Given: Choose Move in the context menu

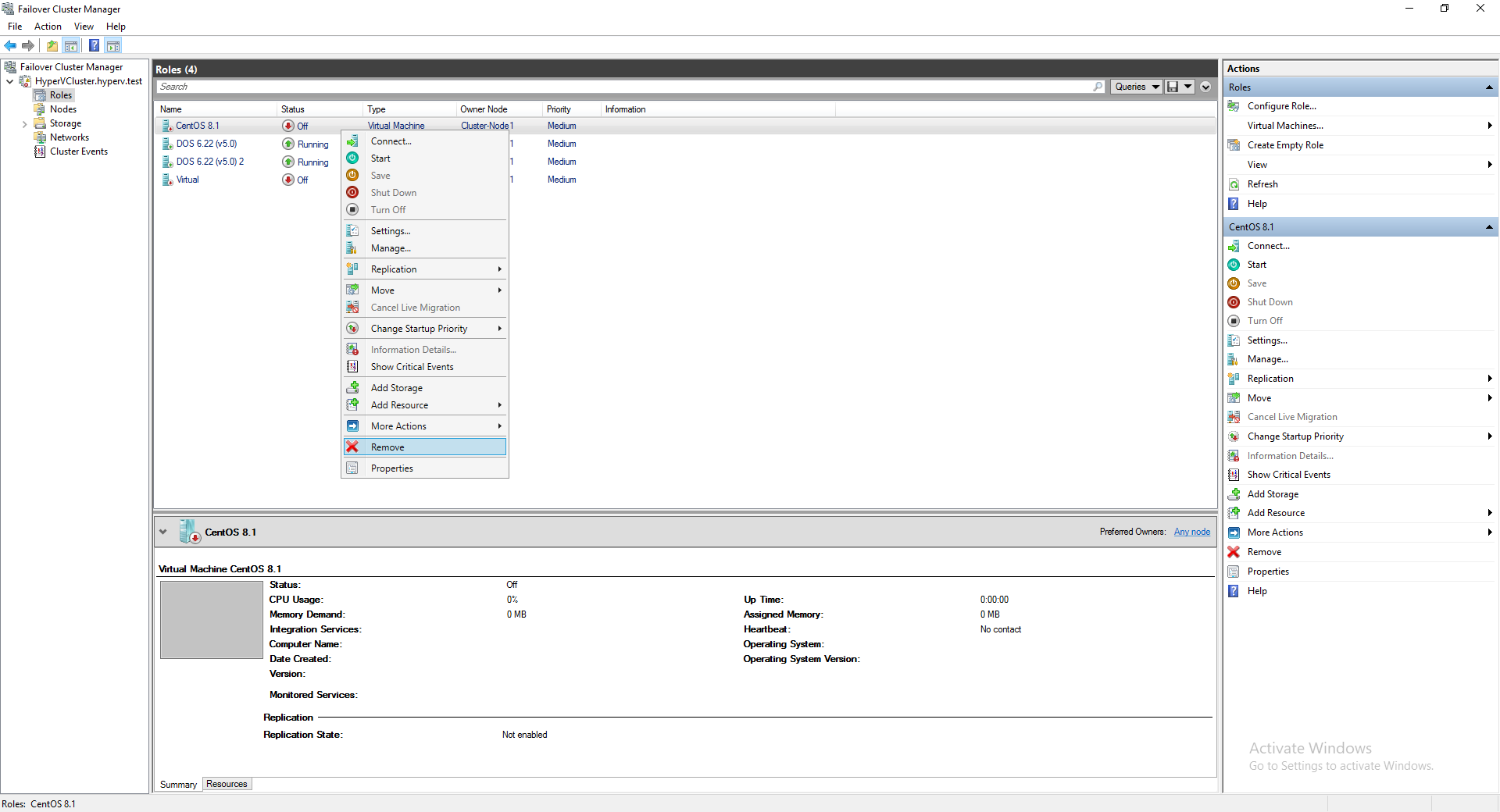Looking at the screenshot, I should [x=425, y=290].
